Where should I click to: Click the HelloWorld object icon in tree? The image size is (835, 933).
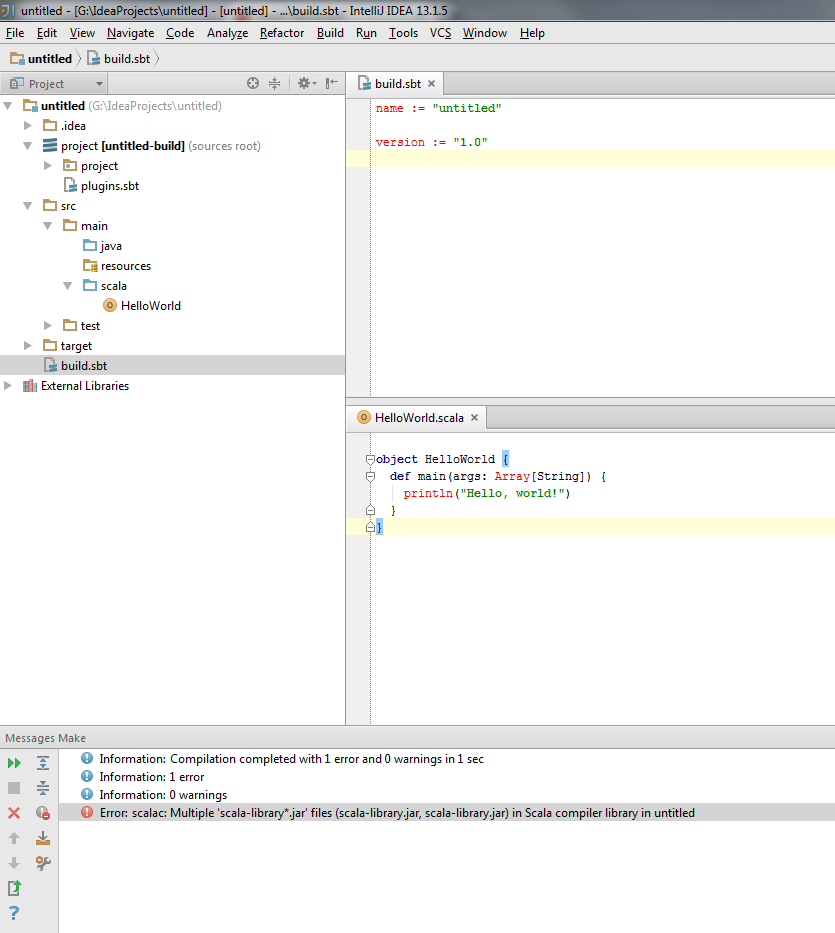[x=110, y=305]
